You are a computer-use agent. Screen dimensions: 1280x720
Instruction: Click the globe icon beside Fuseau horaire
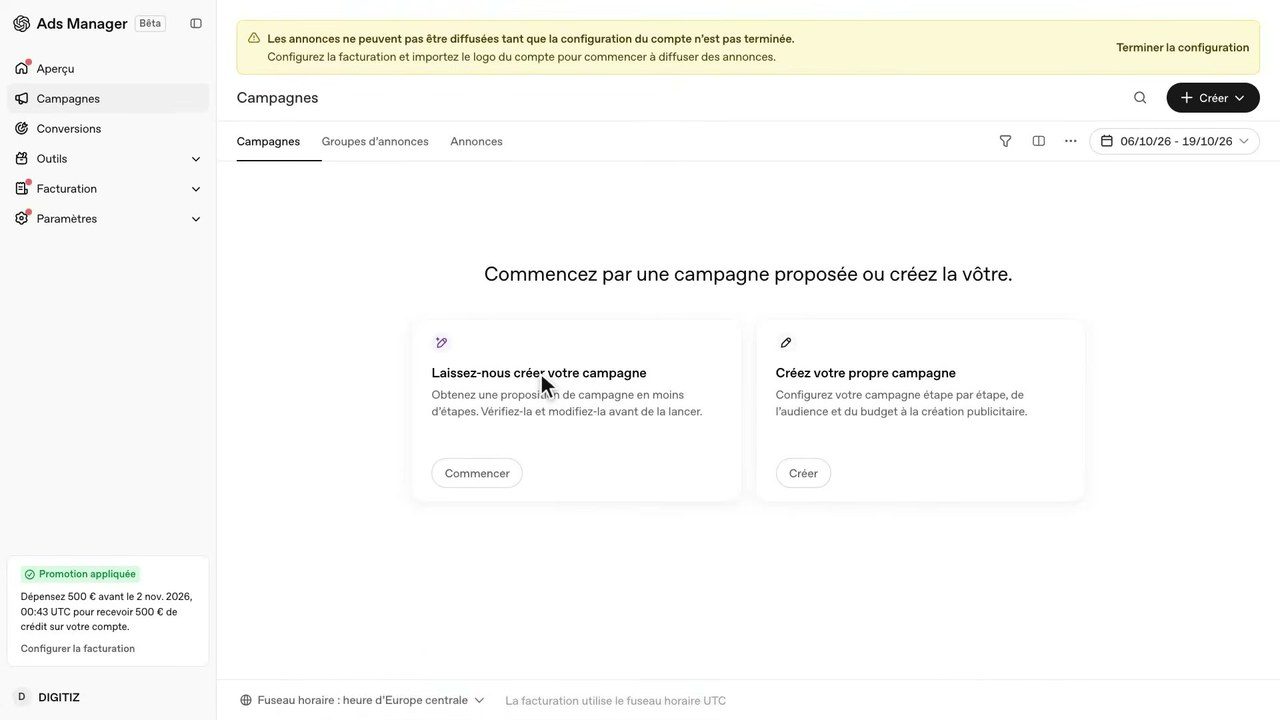pos(246,700)
